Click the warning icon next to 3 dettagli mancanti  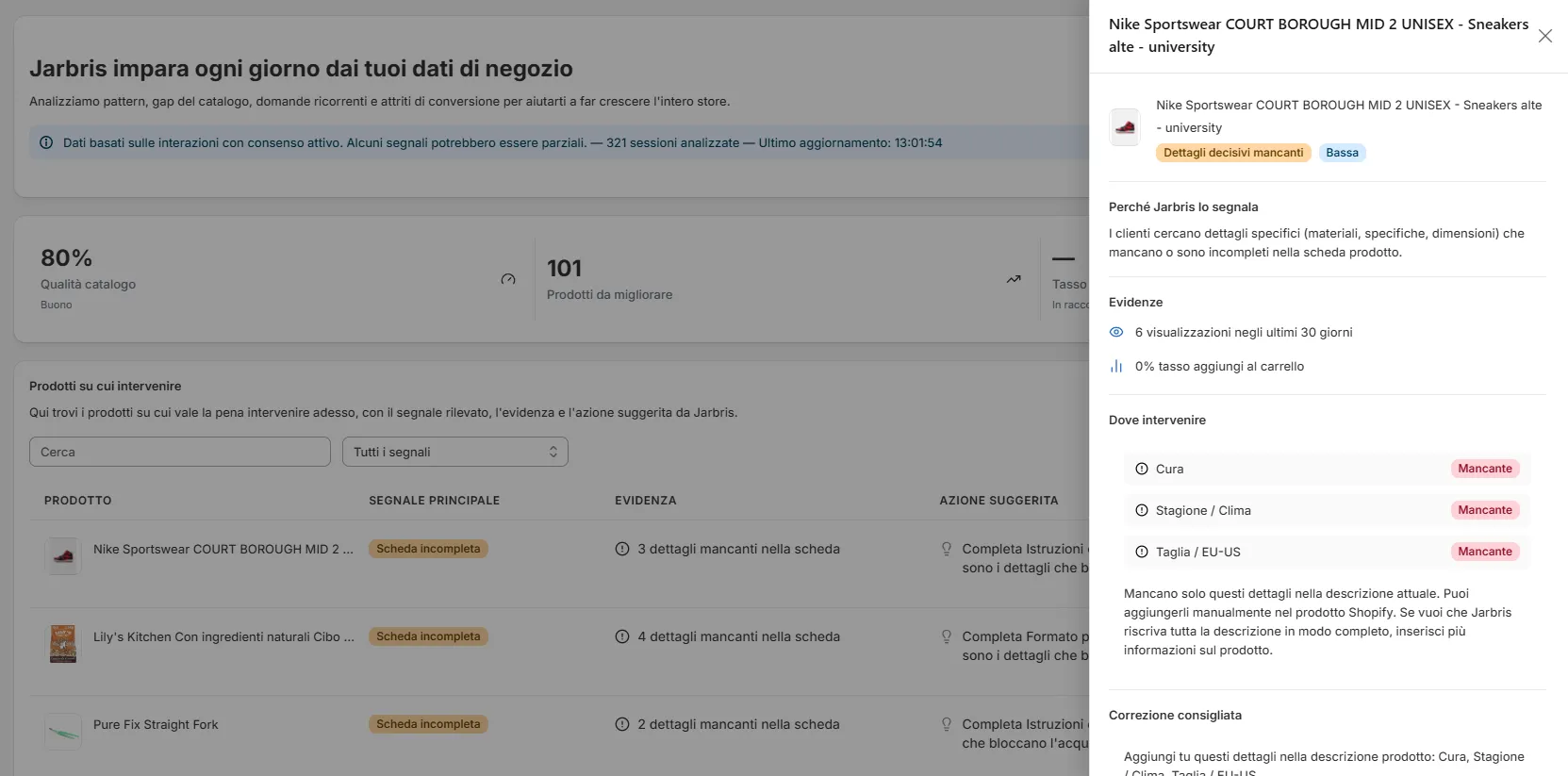pos(622,549)
